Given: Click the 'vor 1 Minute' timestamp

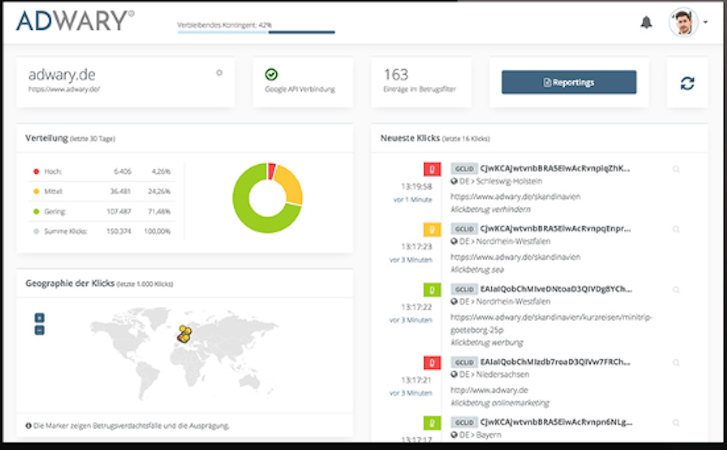Looking at the screenshot, I should point(412,200).
